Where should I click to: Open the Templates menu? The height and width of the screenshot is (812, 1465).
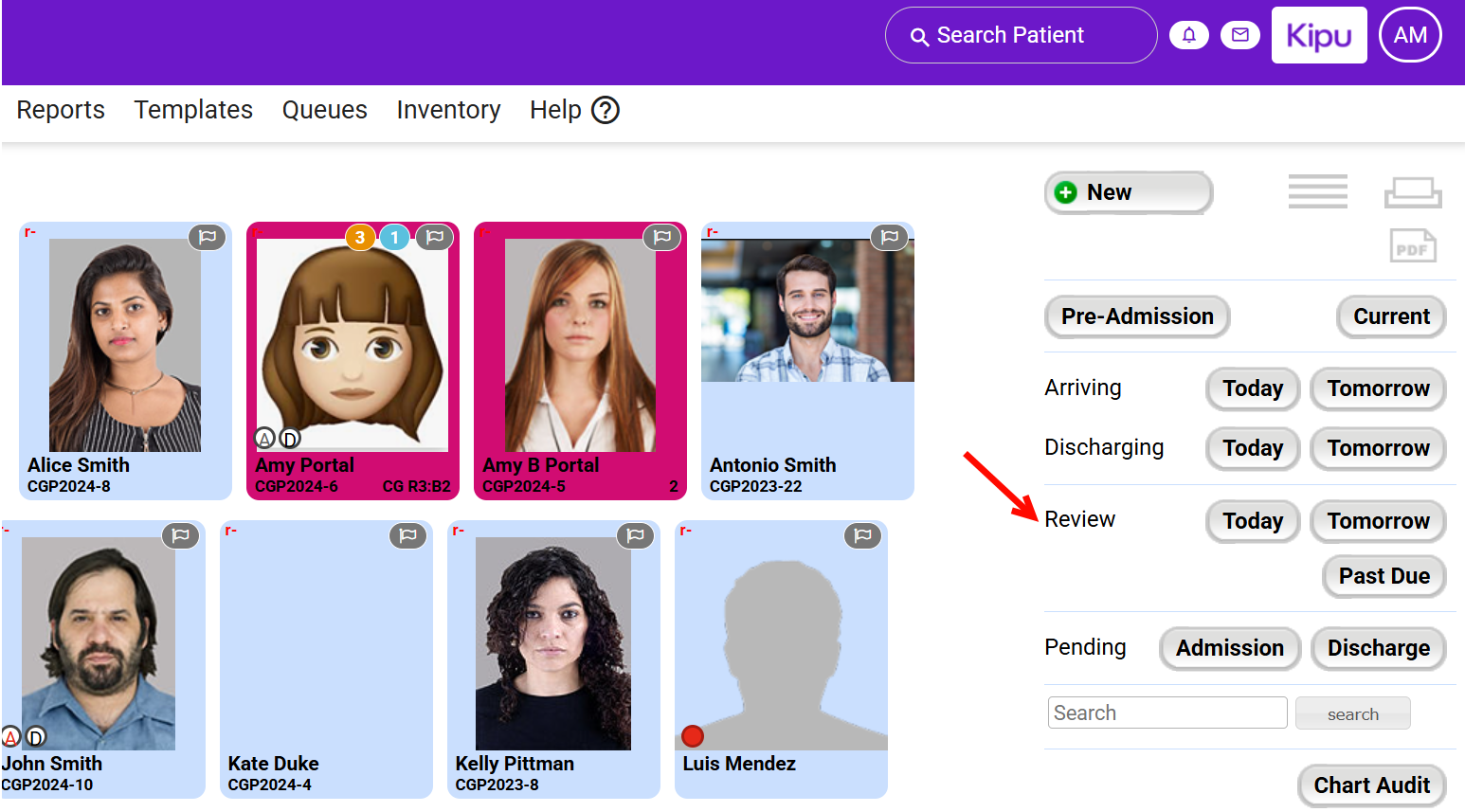[x=193, y=110]
